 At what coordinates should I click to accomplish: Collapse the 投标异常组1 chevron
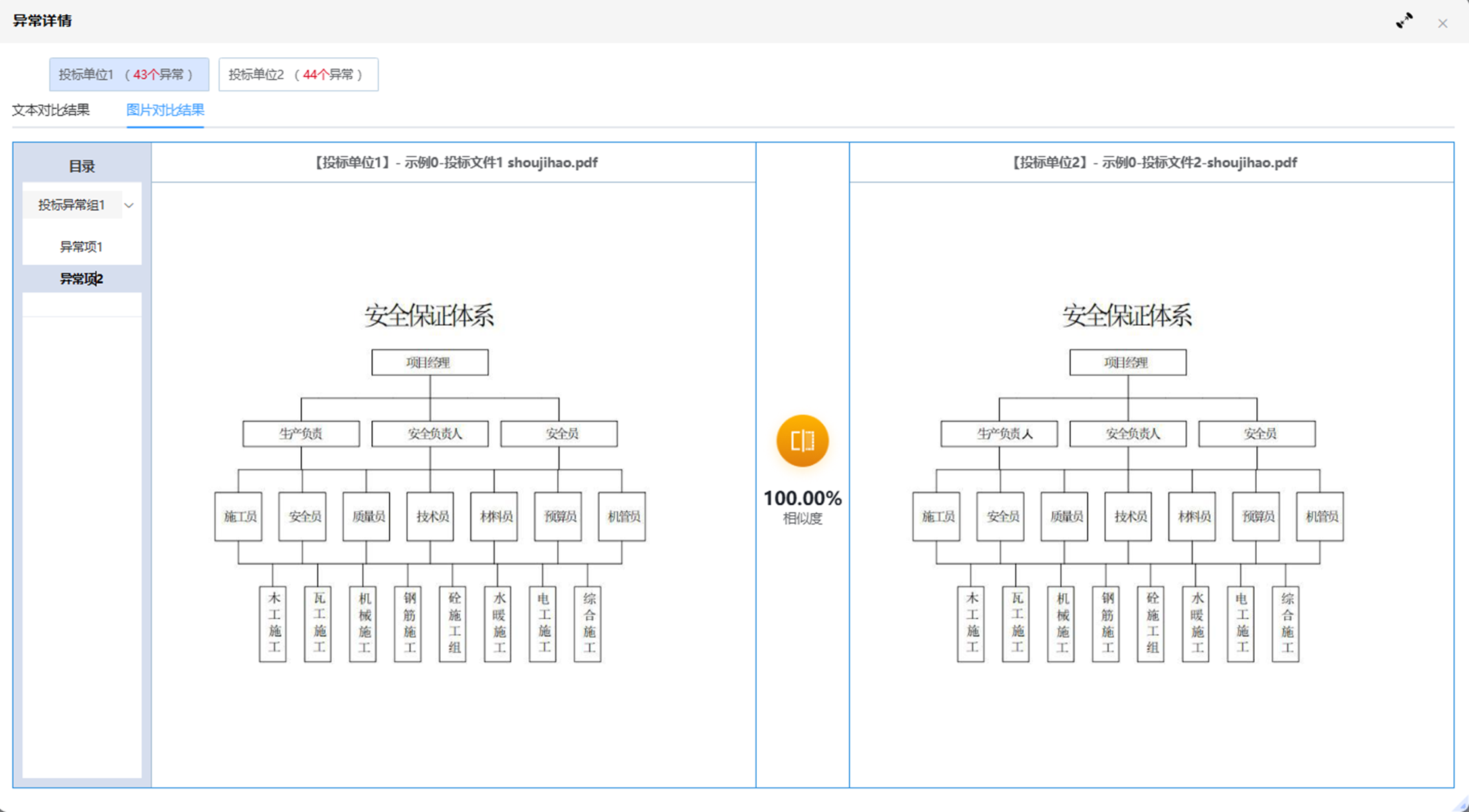pyautogui.click(x=129, y=205)
